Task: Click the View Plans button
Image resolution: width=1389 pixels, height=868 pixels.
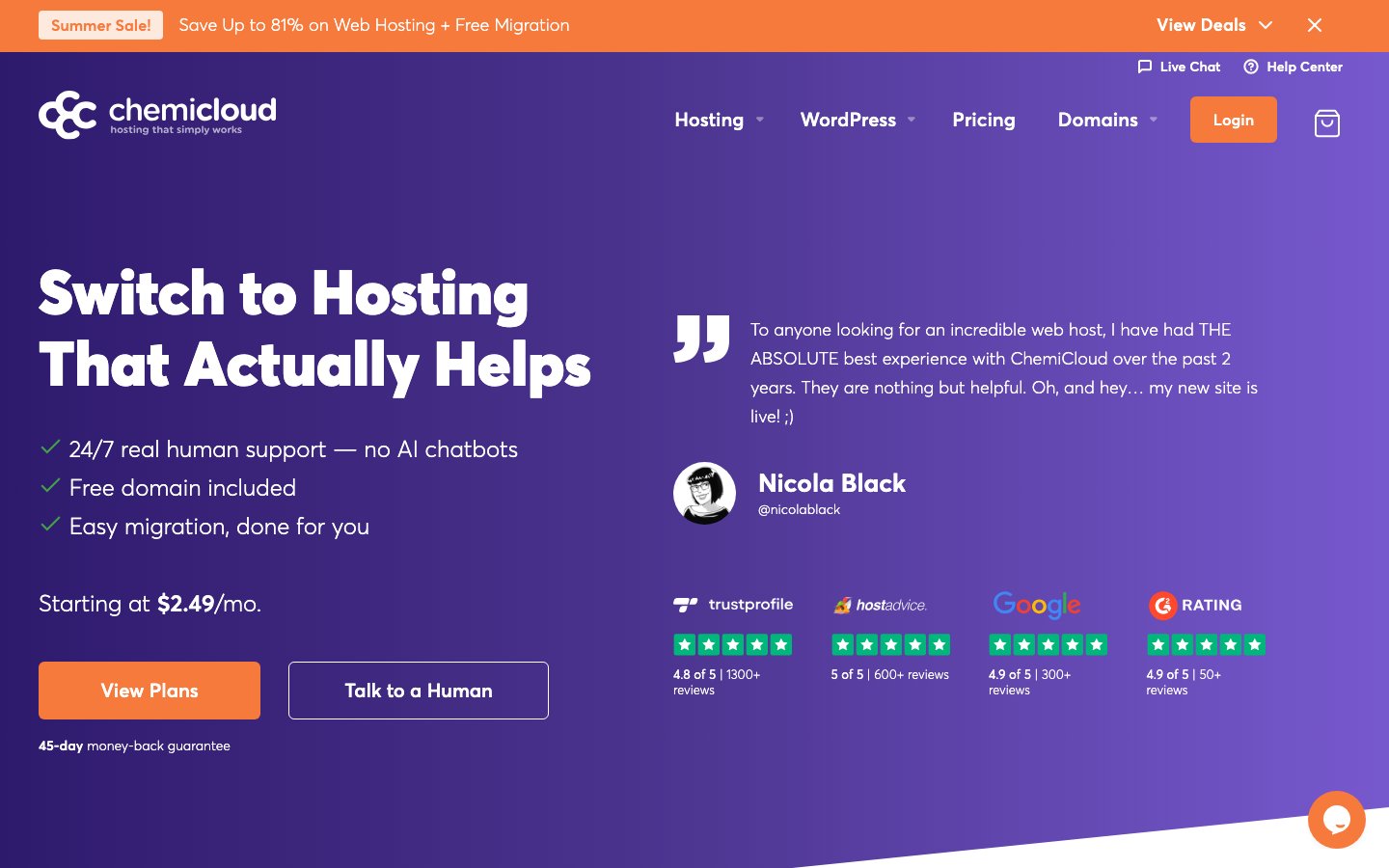Action: 150,691
